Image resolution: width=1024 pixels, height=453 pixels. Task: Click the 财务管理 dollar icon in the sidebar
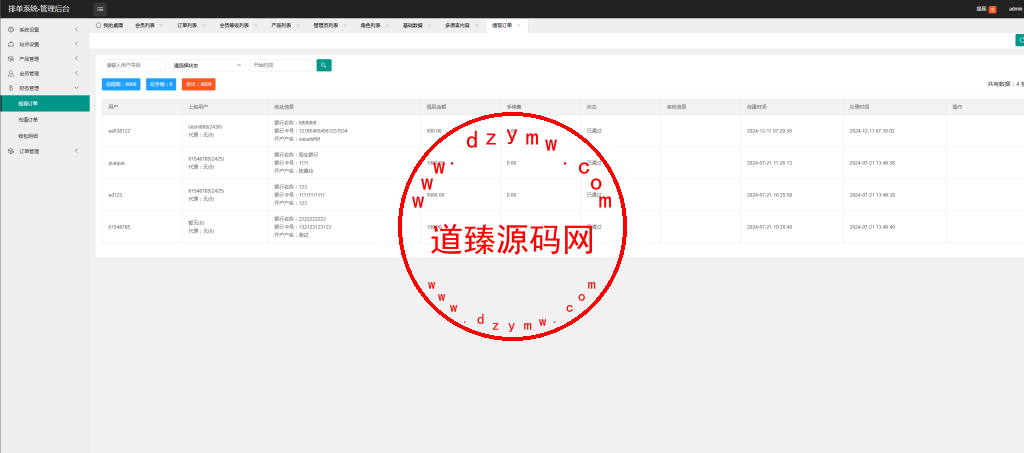click(x=10, y=87)
